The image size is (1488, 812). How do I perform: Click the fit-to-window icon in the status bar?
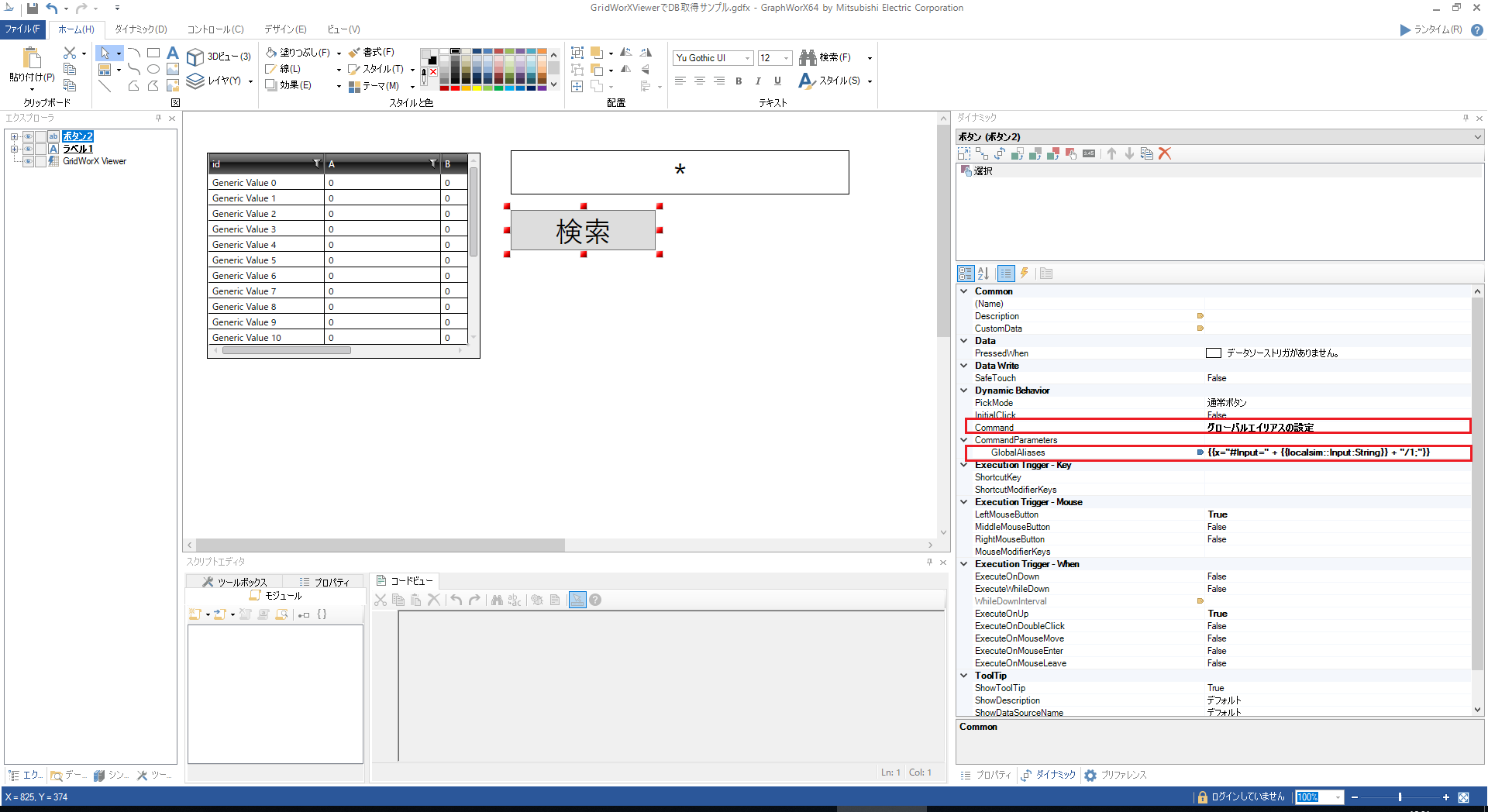(1463, 797)
